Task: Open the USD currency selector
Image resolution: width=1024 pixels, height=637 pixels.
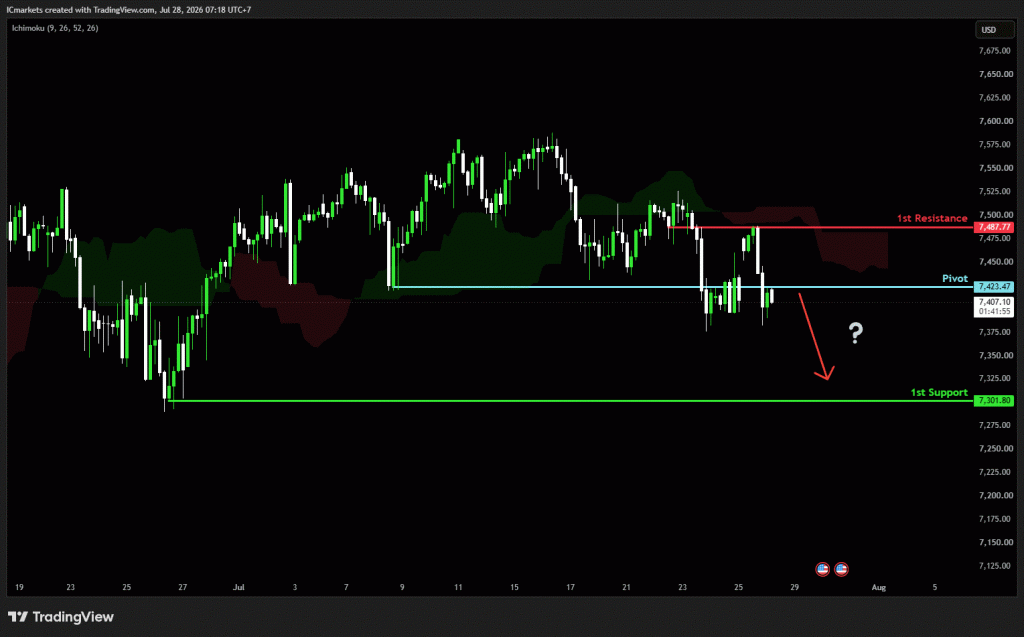Action: [989, 30]
